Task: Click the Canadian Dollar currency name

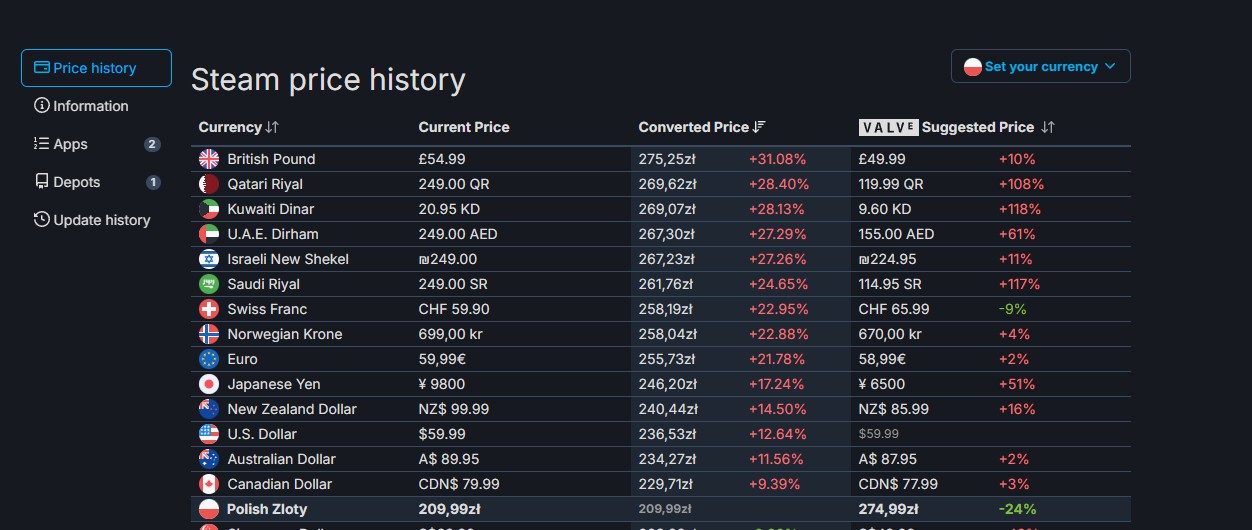Action: tap(279, 484)
